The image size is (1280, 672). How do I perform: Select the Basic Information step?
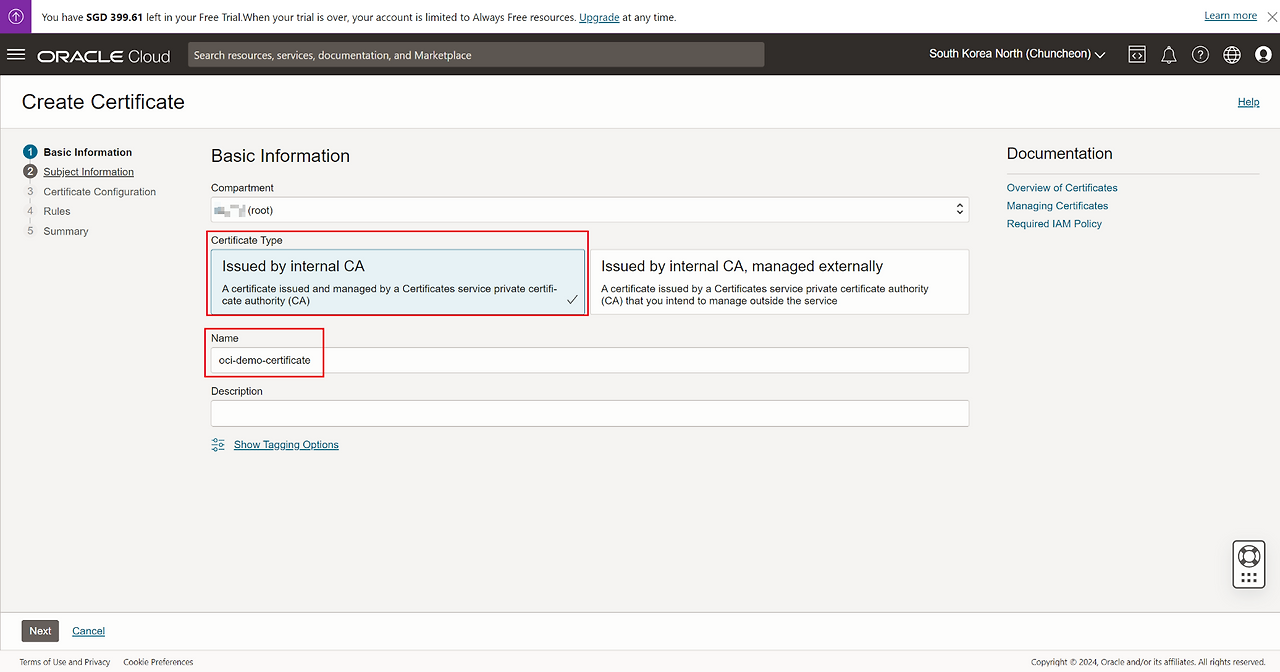[87, 152]
